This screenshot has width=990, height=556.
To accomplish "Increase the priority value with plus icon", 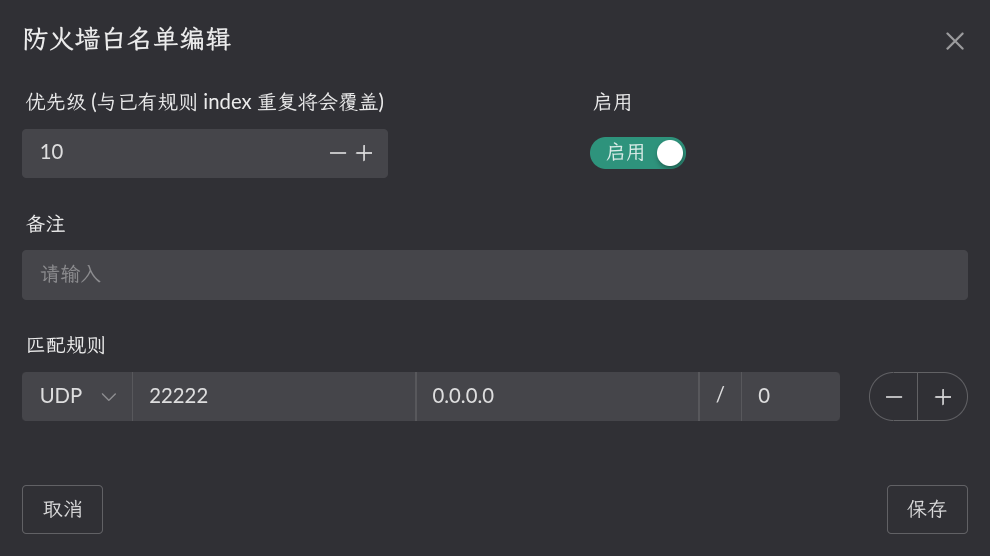I will [x=364, y=153].
